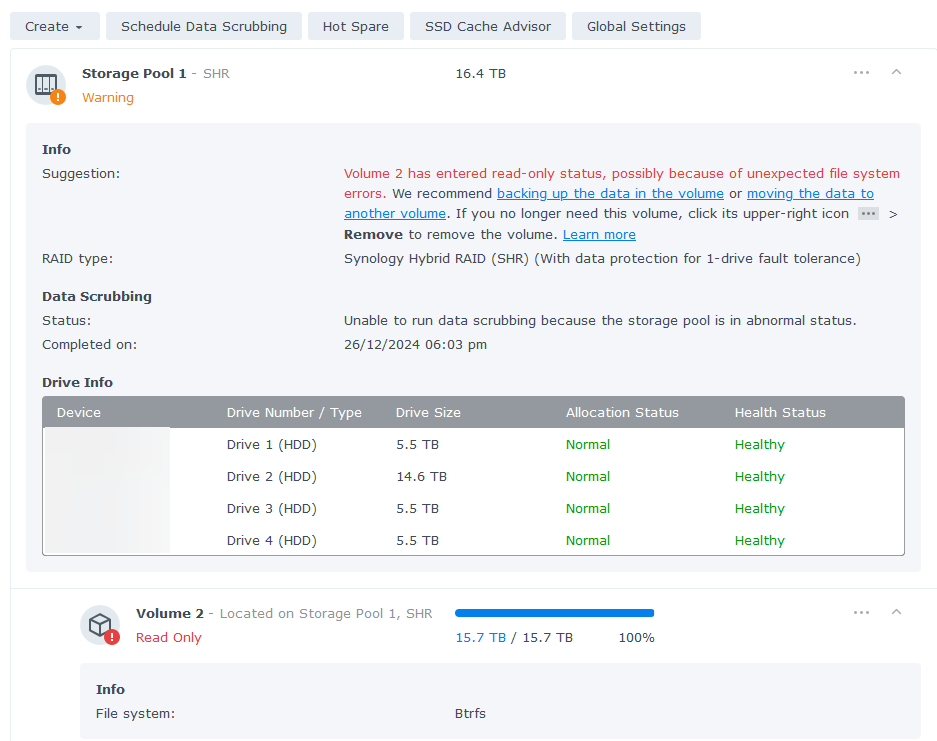This screenshot has height=741, width=937.
Task: Click the Storage Pool 1 disk pool icon
Action: coord(46,84)
